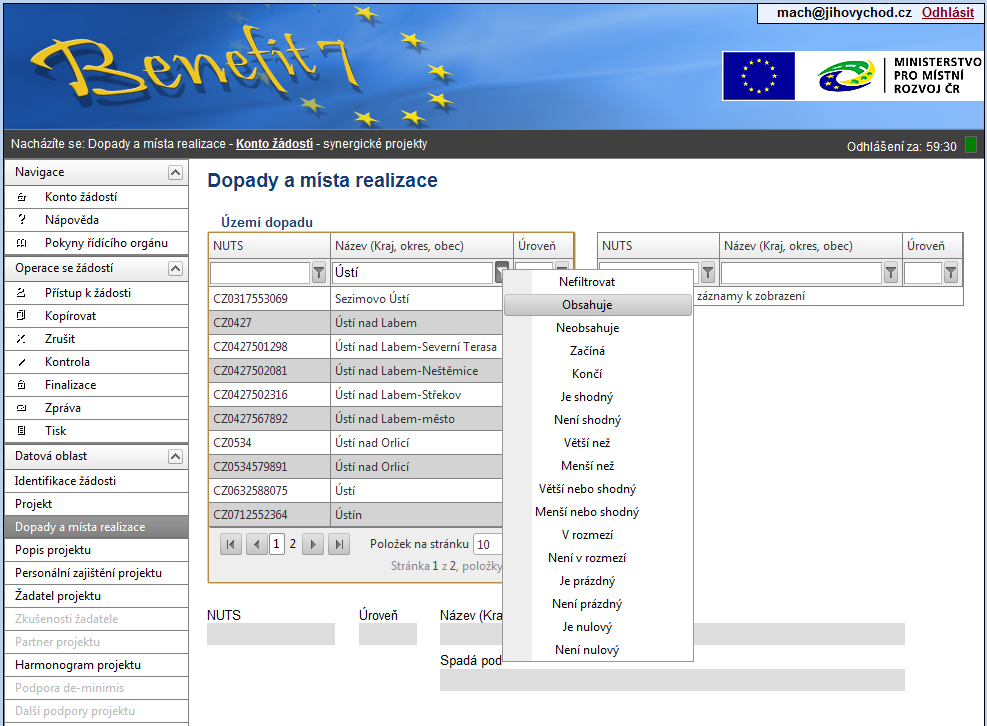Click the Kontrola check icon
Image resolution: width=987 pixels, height=726 pixels.
tap(21, 362)
